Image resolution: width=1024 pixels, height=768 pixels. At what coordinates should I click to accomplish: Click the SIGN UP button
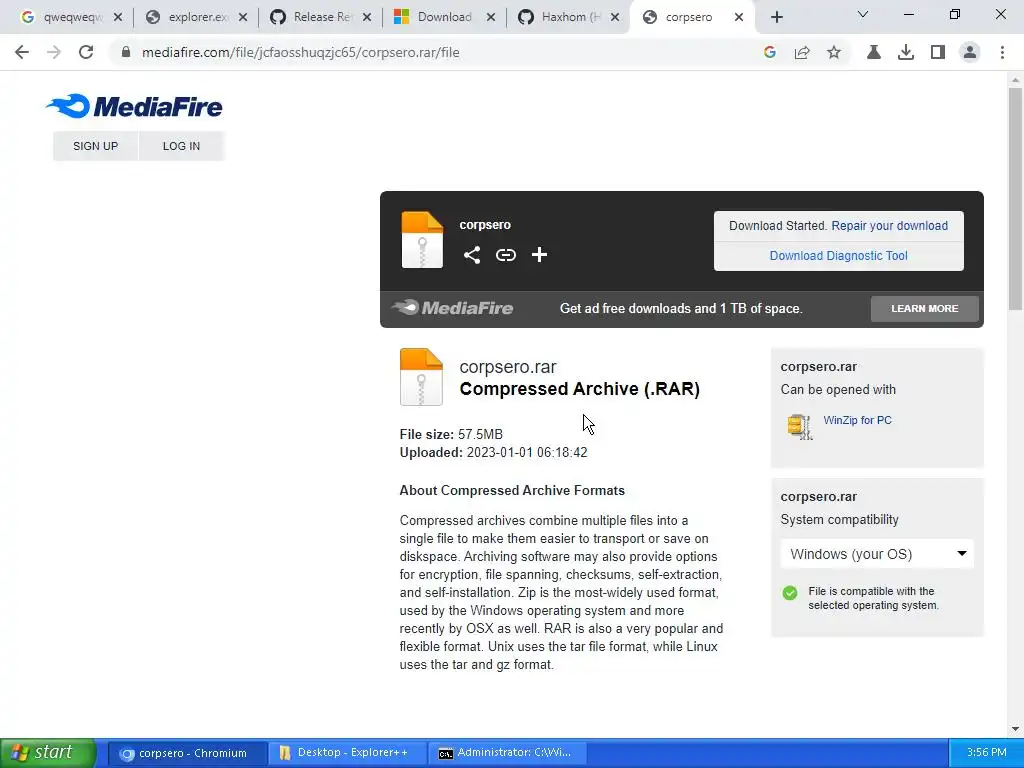click(x=95, y=146)
